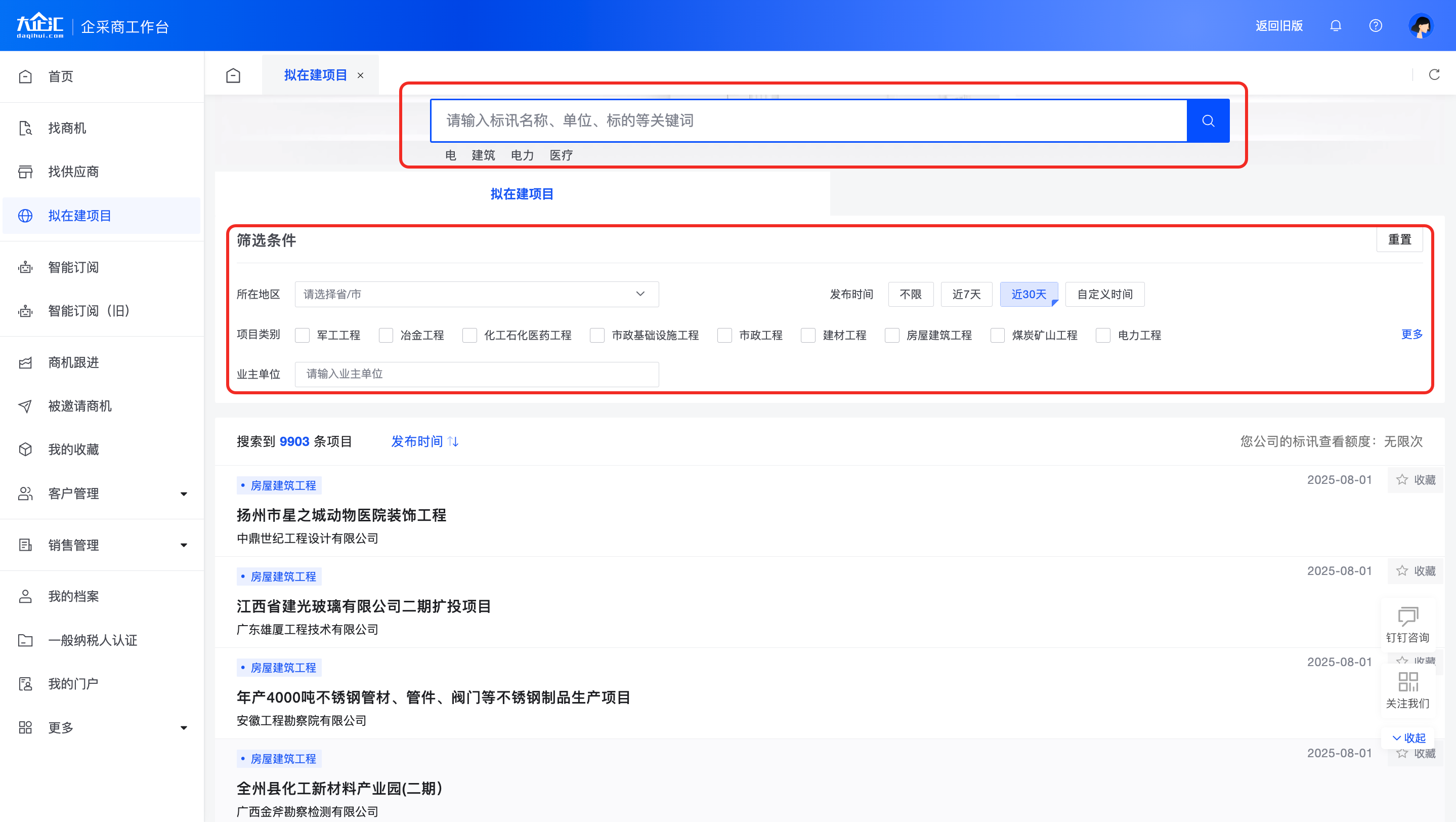
Task: Click the 重置 reset button
Action: tap(1399, 240)
